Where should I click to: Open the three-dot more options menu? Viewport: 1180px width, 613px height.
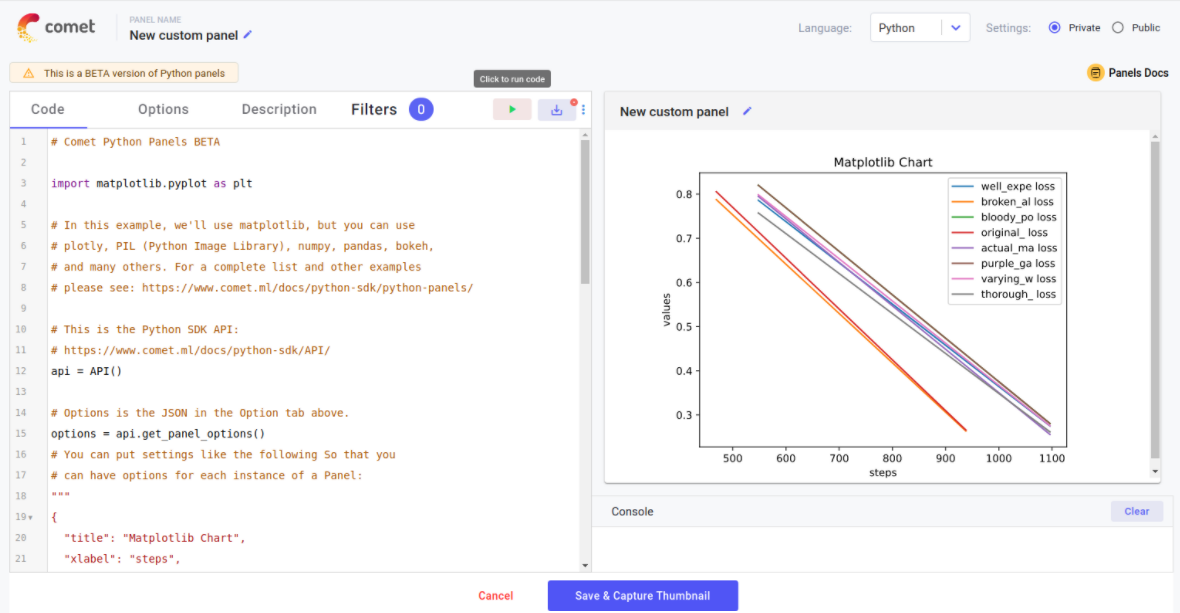(584, 110)
